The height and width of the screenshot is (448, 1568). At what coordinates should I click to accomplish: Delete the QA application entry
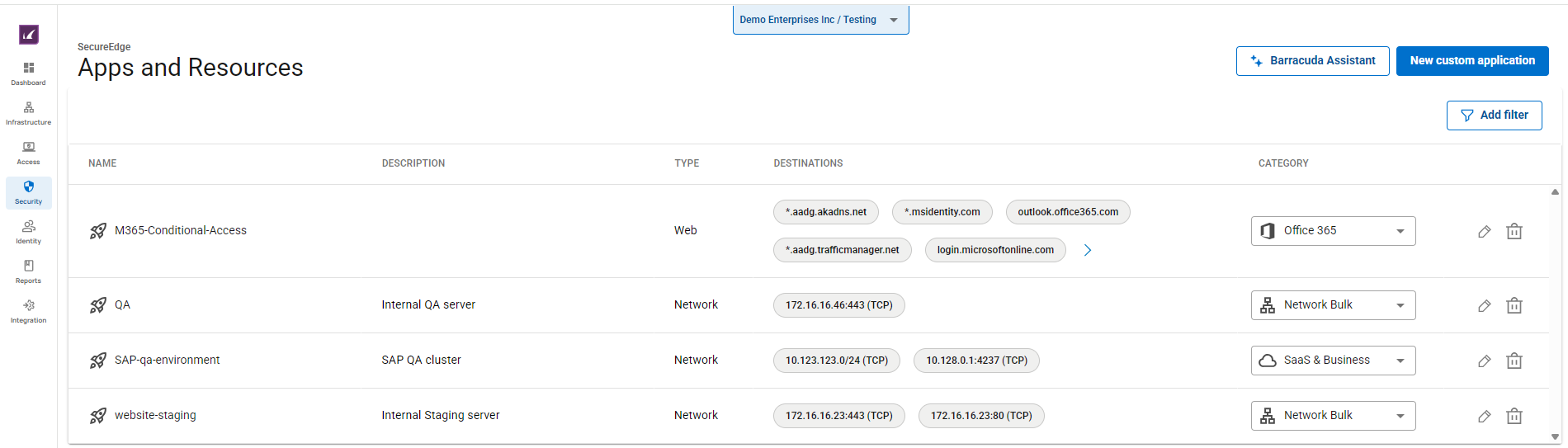pos(1514,306)
